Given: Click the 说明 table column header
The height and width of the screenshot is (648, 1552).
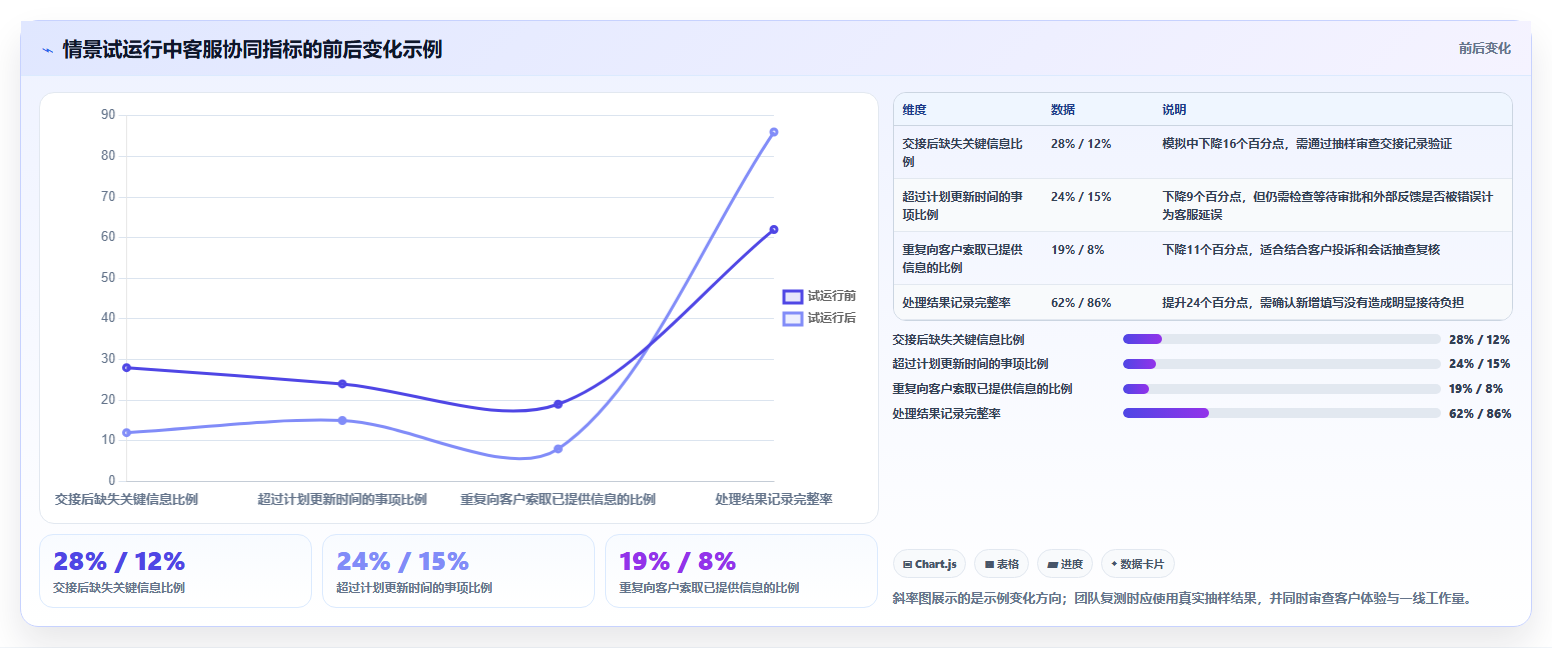Looking at the screenshot, I should 1332,110.
